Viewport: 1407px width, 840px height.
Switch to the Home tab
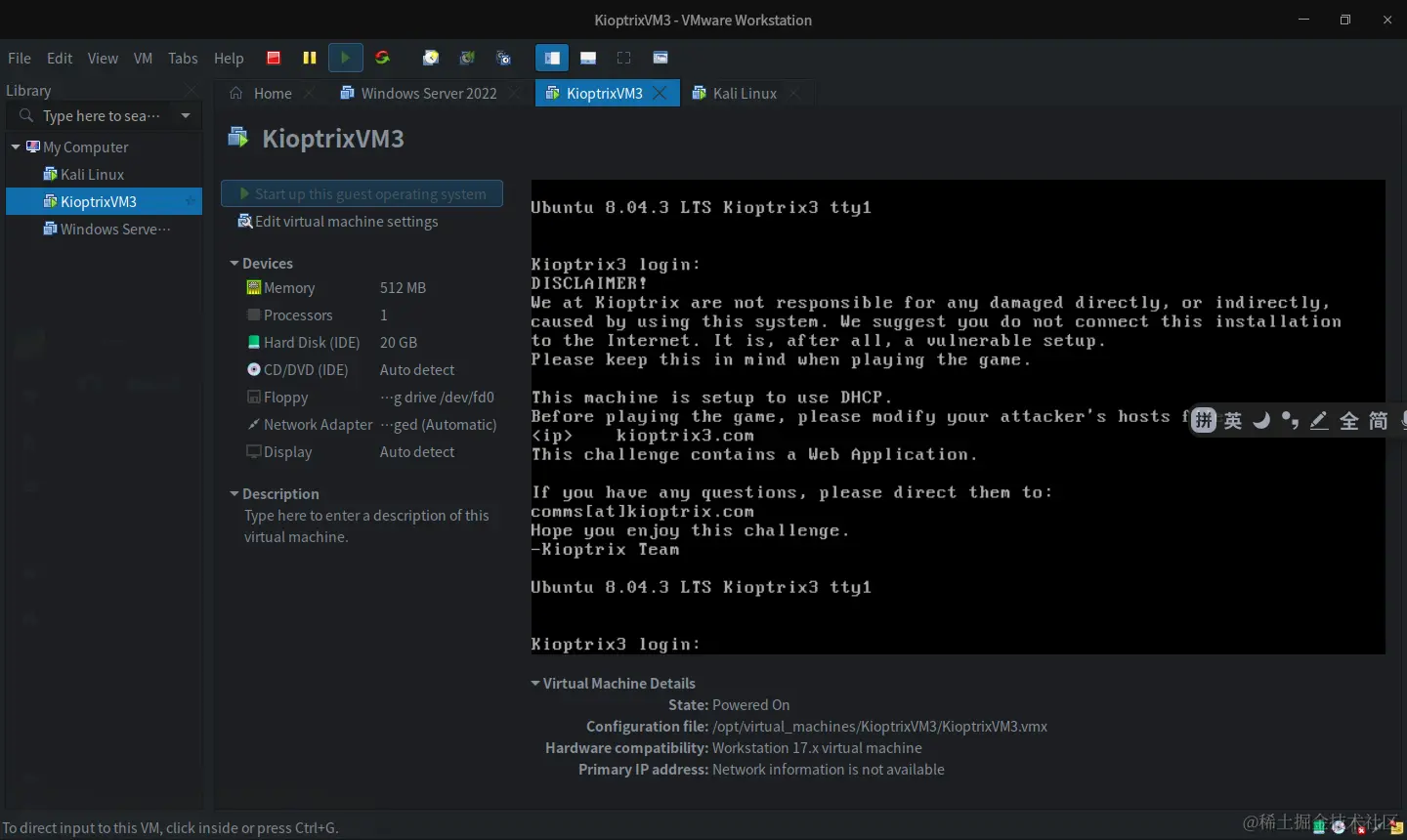(x=272, y=93)
